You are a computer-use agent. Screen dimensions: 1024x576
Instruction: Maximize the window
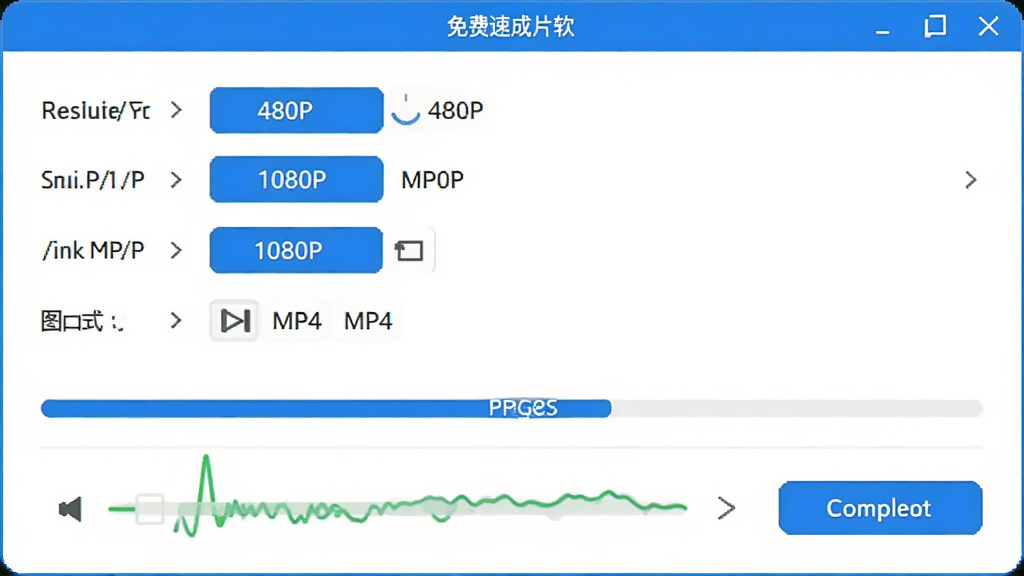(x=935, y=26)
